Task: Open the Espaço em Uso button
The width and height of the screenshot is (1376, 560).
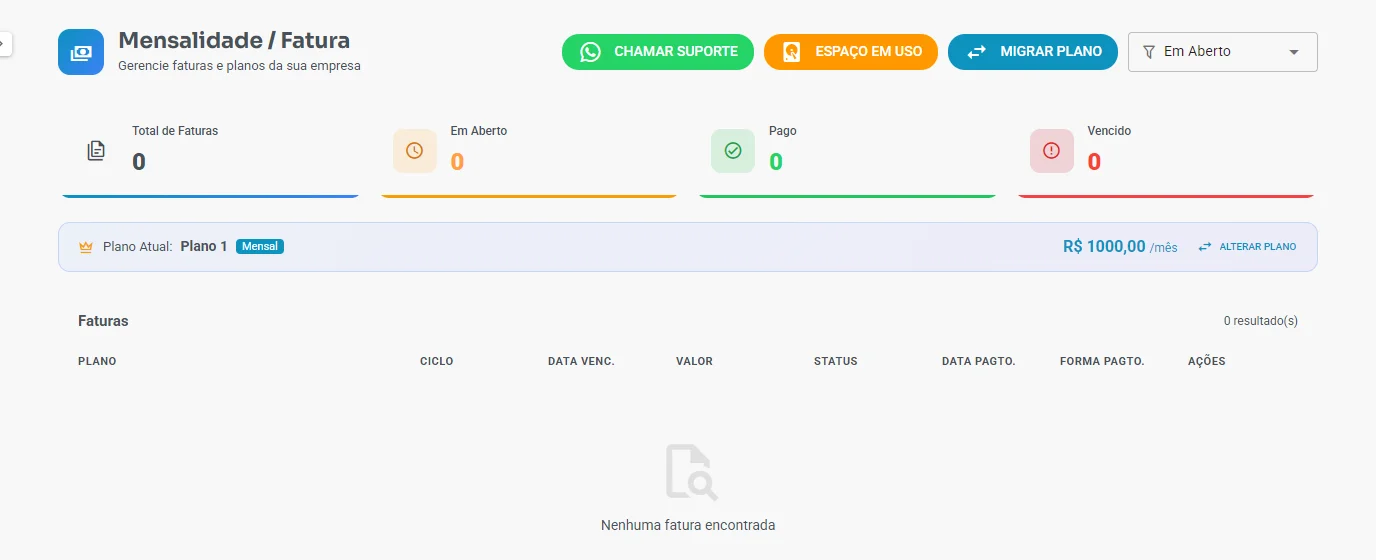Action: [x=851, y=51]
